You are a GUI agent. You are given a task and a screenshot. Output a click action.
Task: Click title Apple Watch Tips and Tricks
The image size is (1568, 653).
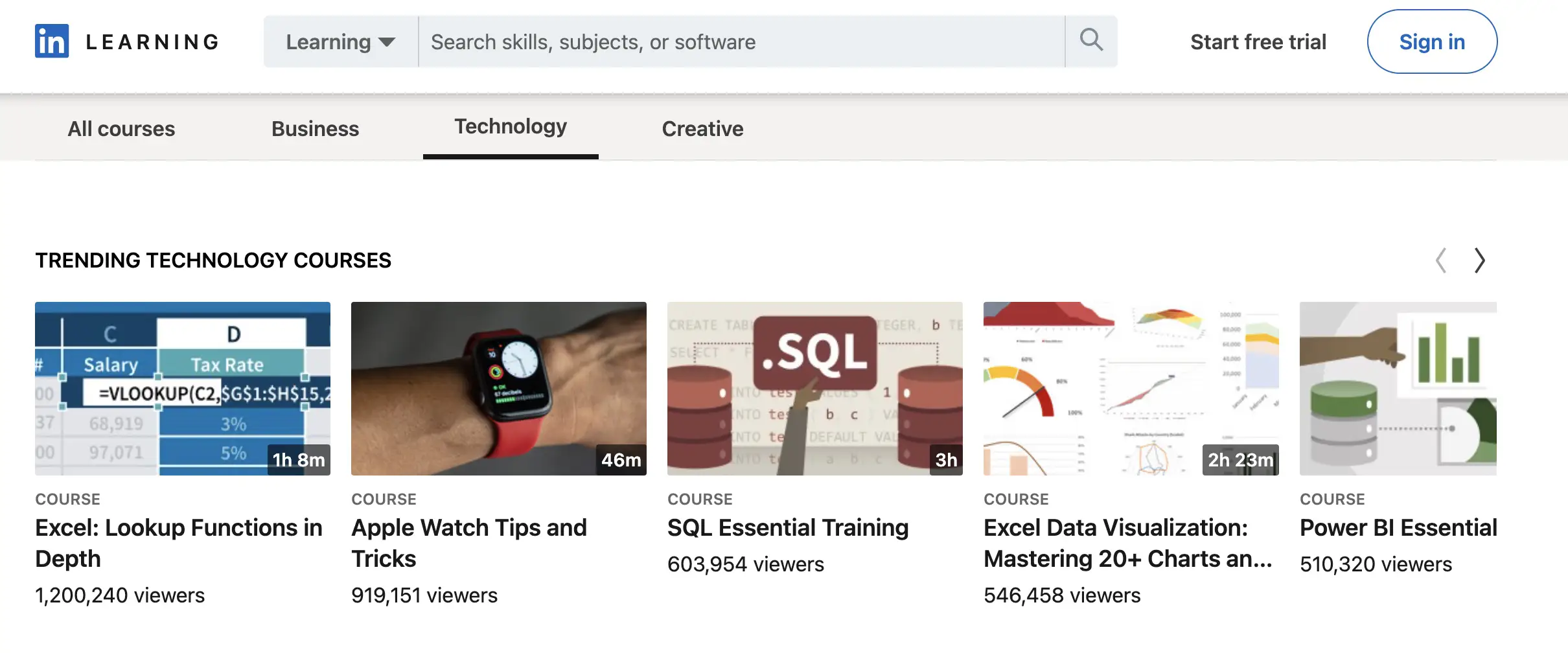tap(469, 543)
